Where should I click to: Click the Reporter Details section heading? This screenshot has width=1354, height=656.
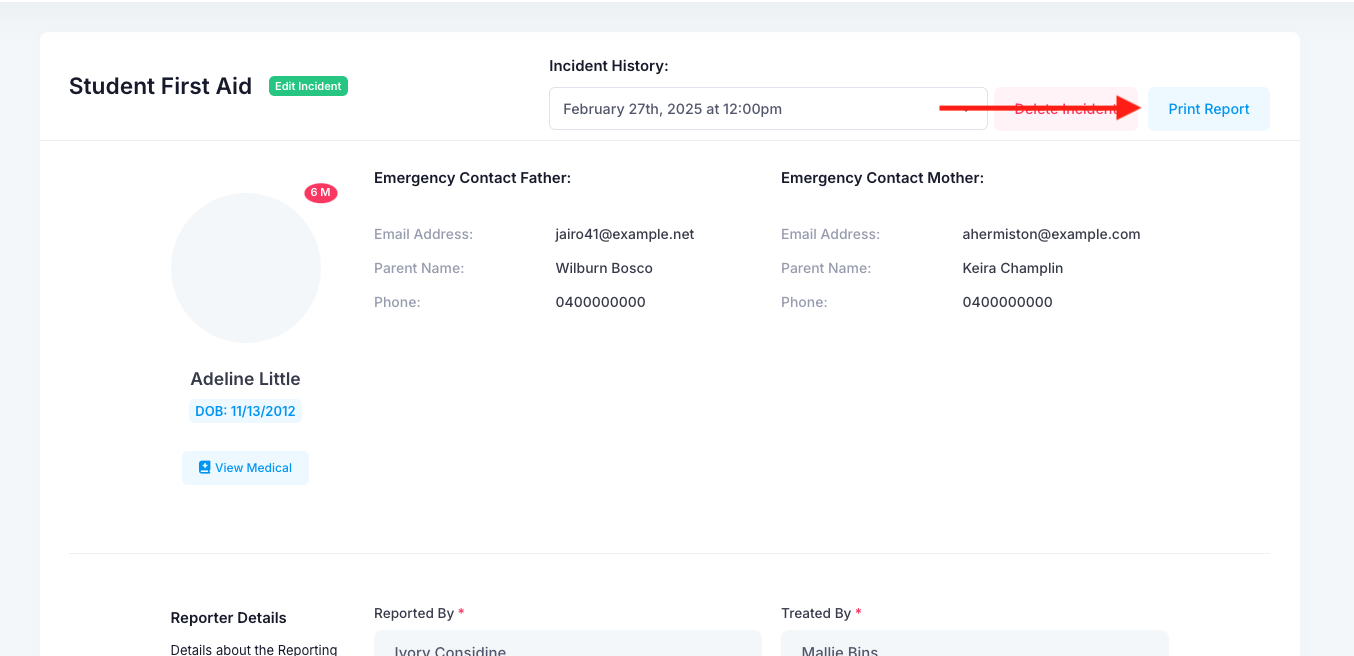tap(229, 618)
